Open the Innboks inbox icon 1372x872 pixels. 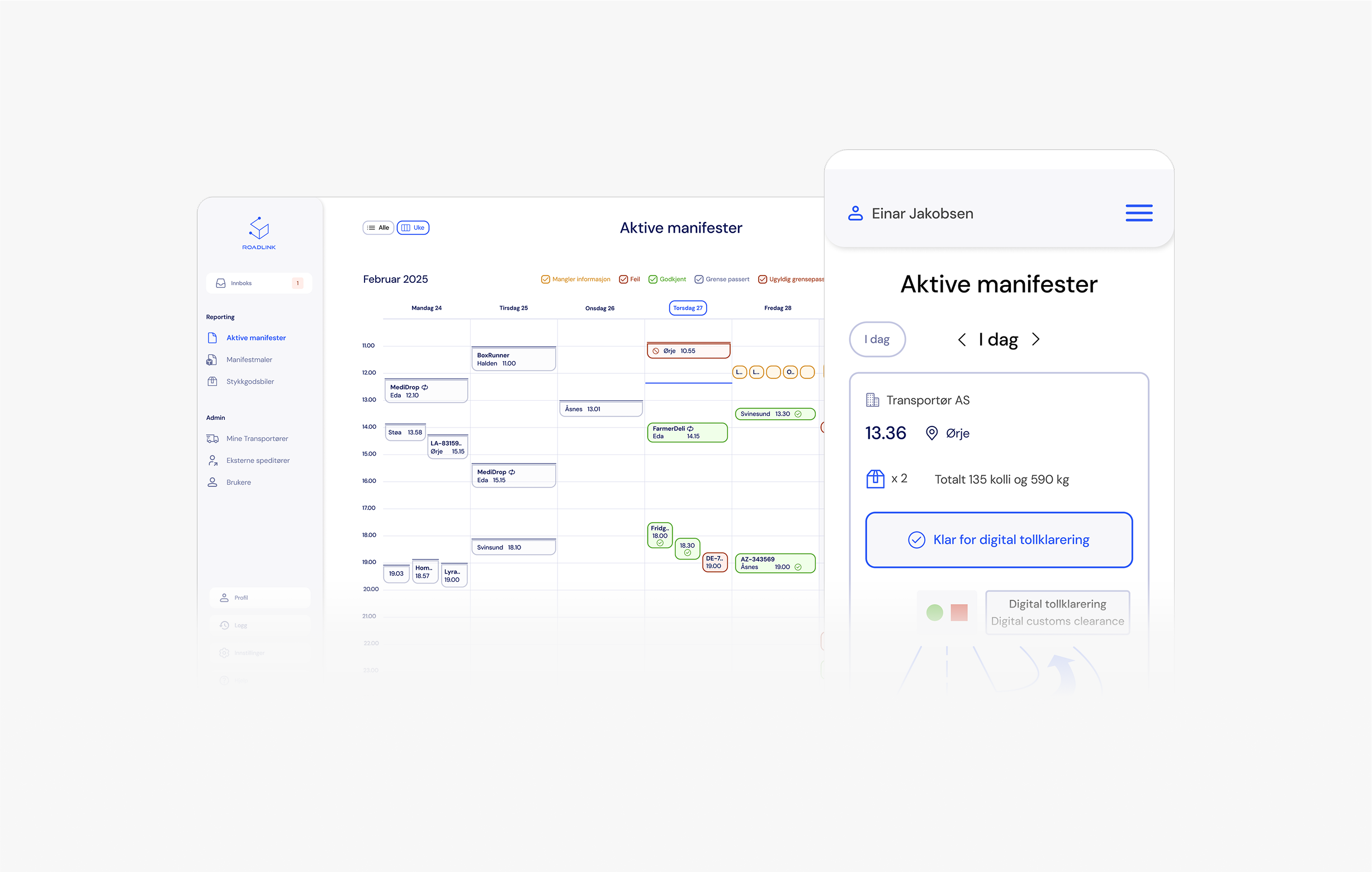point(220,283)
